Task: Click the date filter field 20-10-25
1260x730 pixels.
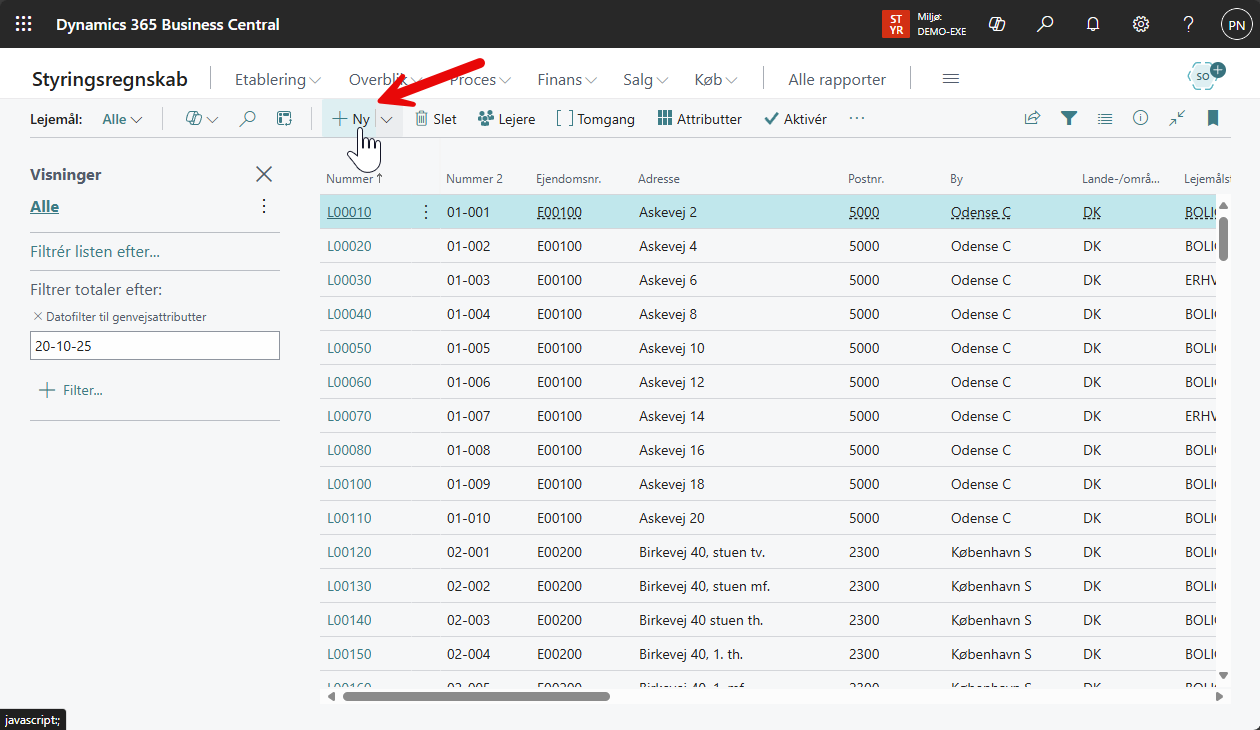Action: click(155, 346)
